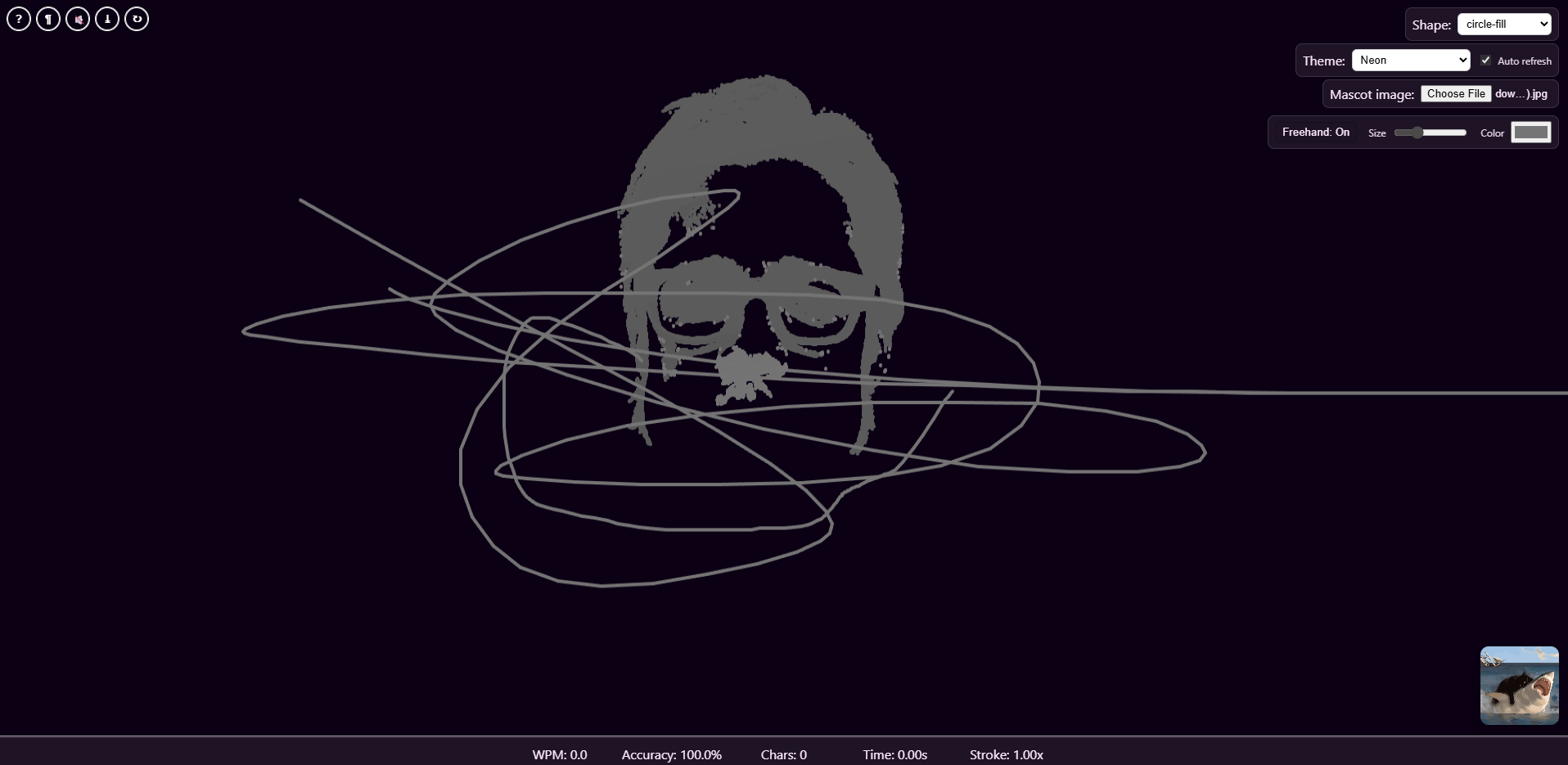1568x765 pixels.
Task: Click the WPM readout in status bar
Action: 560,754
